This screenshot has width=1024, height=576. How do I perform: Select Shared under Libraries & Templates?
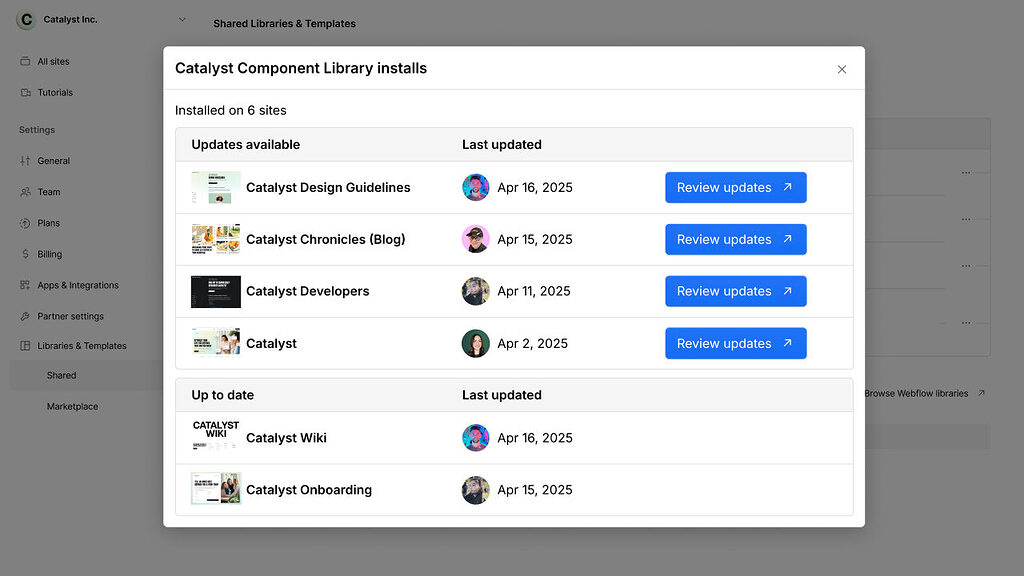coord(61,375)
